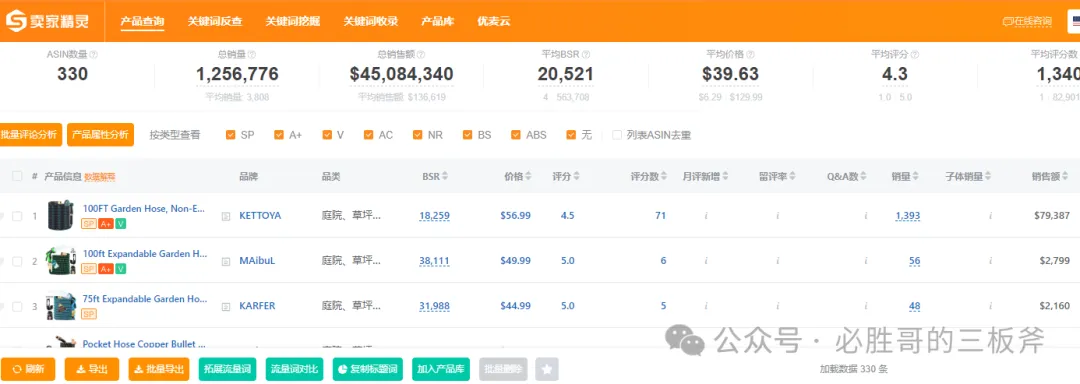Open 75ft Expandable Garden Hose thumbnail
This screenshot has width=1080, height=384.
coord(61,306)
